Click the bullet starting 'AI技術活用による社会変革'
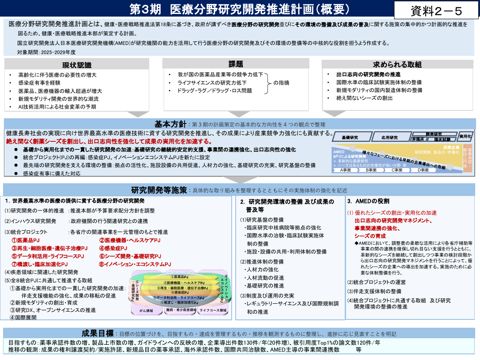 tap(57, 107)
